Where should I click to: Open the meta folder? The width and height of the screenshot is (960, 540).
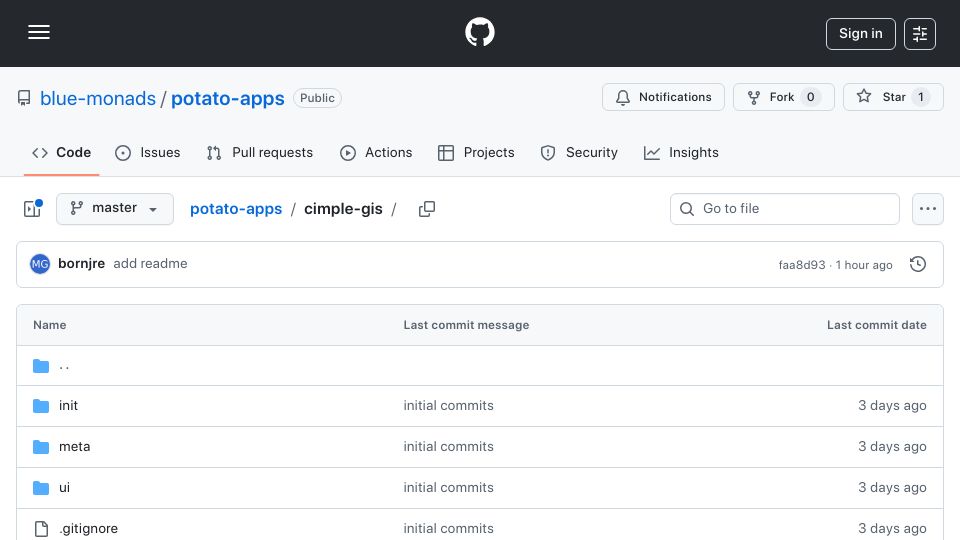click(x=75, y=447)
